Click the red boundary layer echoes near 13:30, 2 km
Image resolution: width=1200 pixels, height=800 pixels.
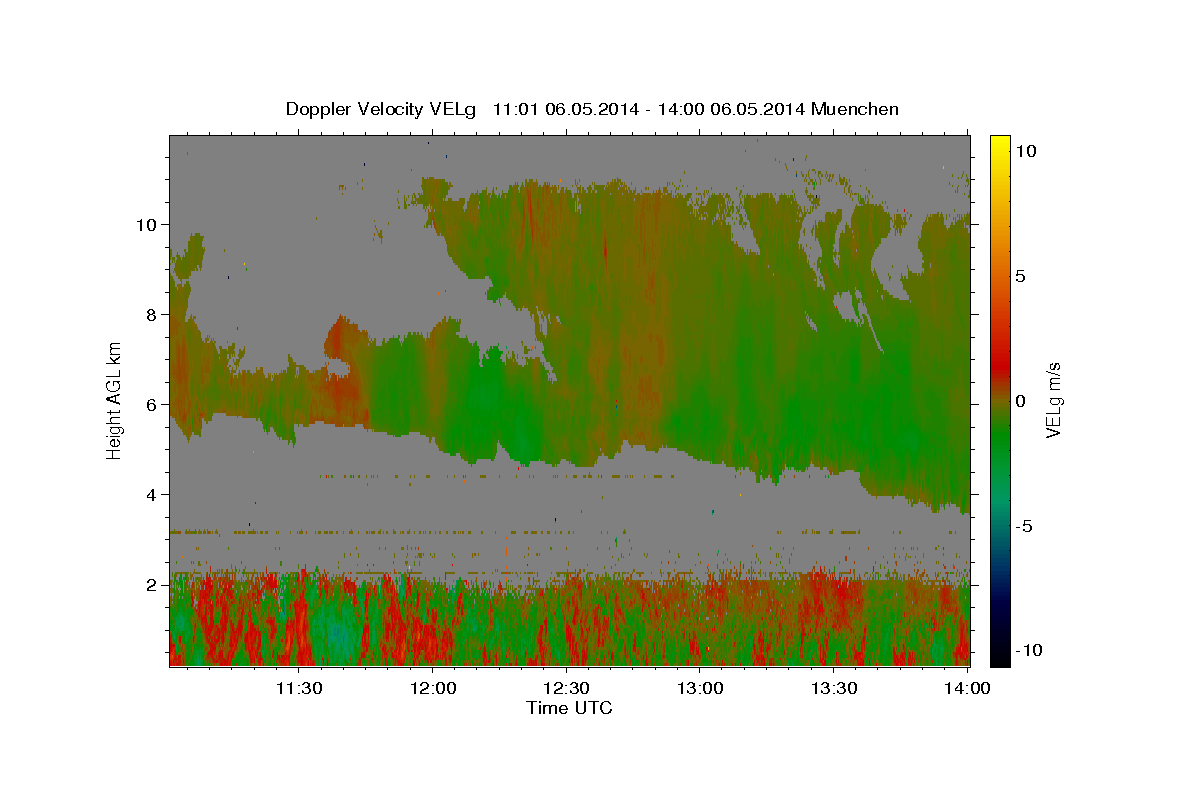point(830,590)
